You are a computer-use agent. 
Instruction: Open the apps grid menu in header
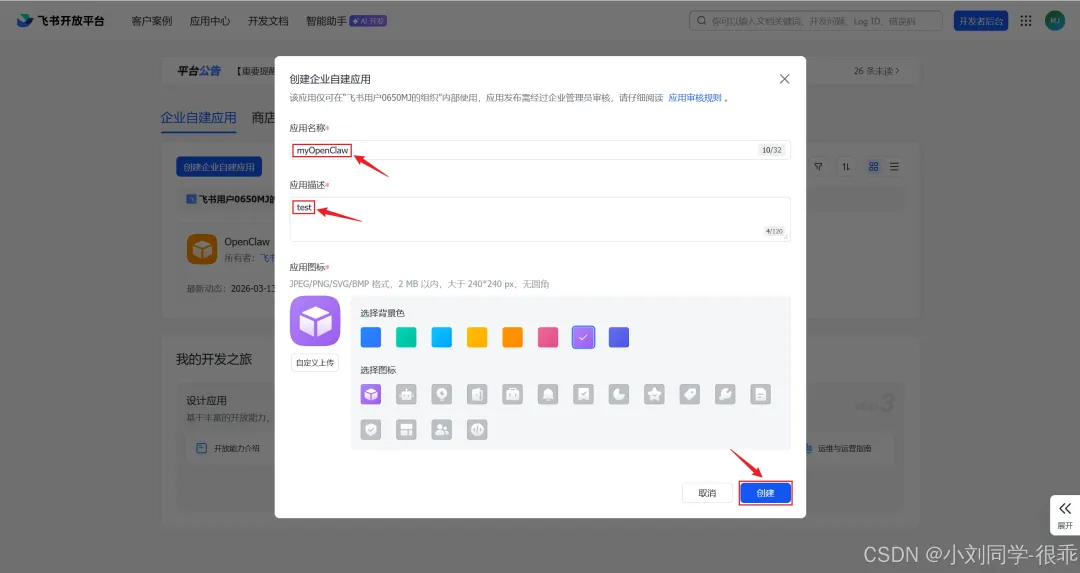[x=1026, y=21]
